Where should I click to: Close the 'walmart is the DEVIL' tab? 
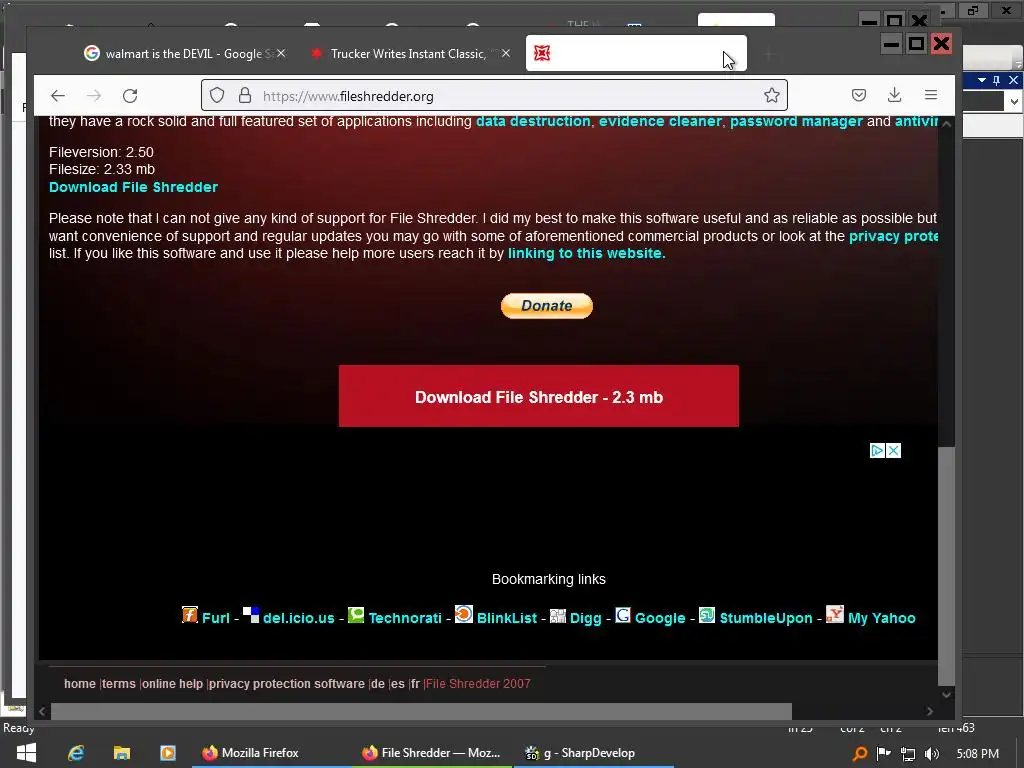tap(281, 54)
